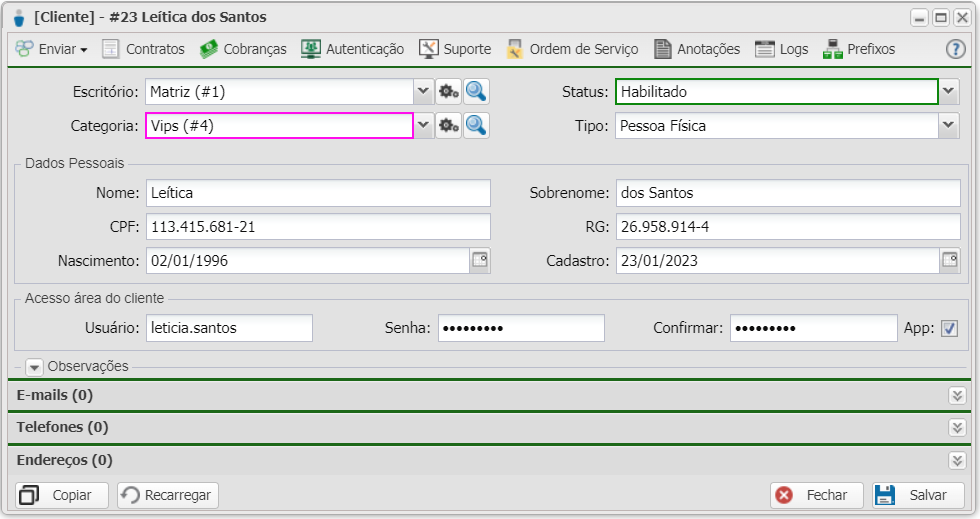The image size is (980, 519).
Task: Open the Tipo dropdown list
Action: point(949,126)
